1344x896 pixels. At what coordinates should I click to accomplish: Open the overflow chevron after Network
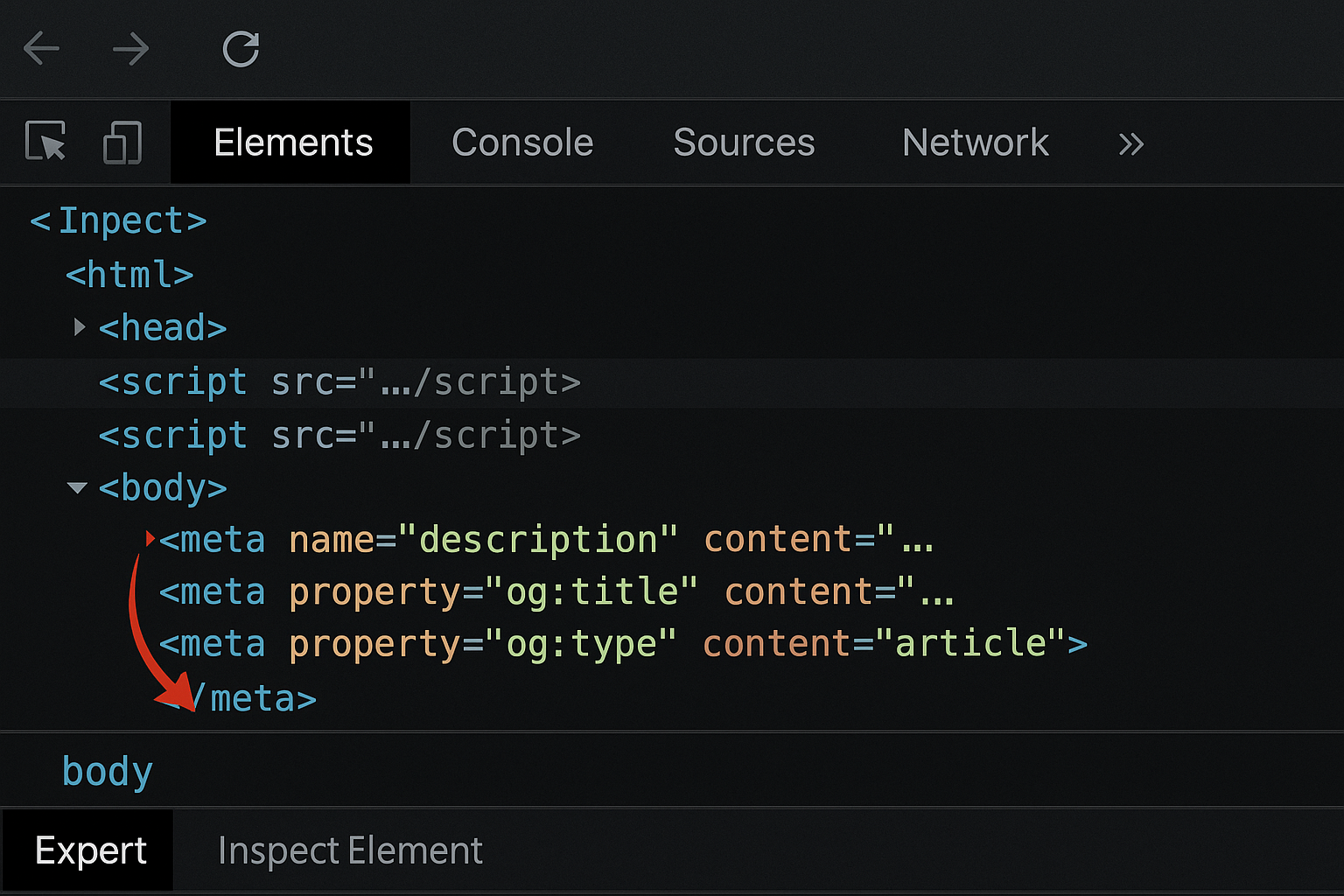coord(1130,143)
